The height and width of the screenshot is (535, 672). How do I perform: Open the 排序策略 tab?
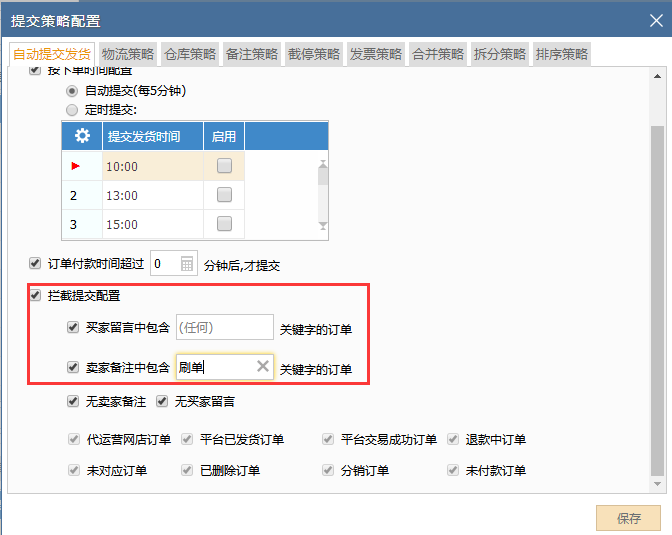[562, 54]
